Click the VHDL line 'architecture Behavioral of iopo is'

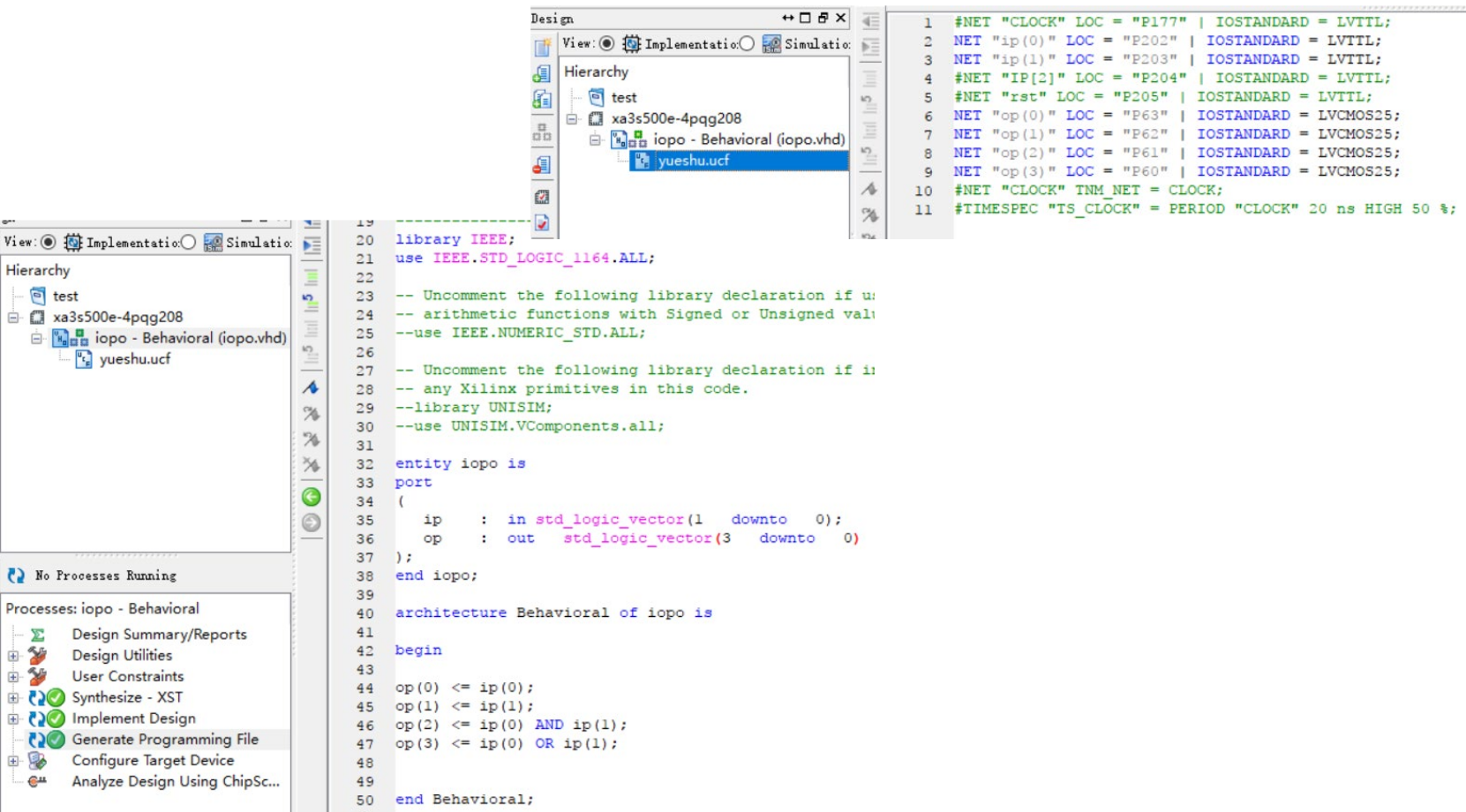tap(553, 613)
